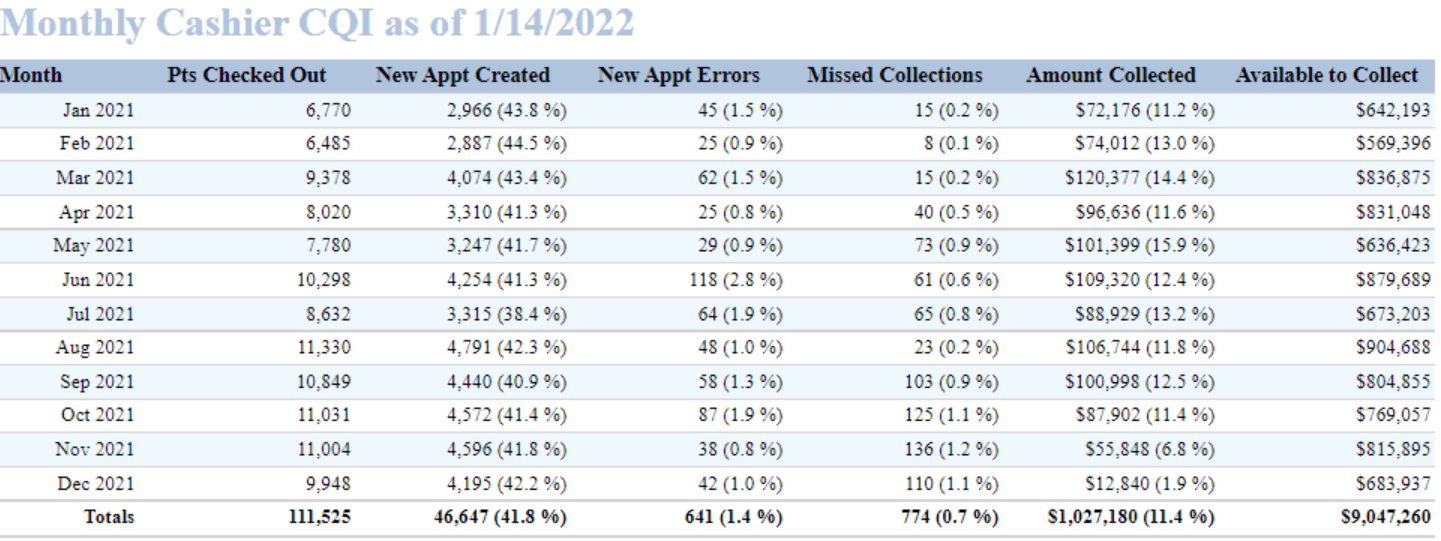The height and width of the screenshot is (541, 1441).
Task: Click the 'Pts Checked Out' column header
Action: tap(247, 75)
